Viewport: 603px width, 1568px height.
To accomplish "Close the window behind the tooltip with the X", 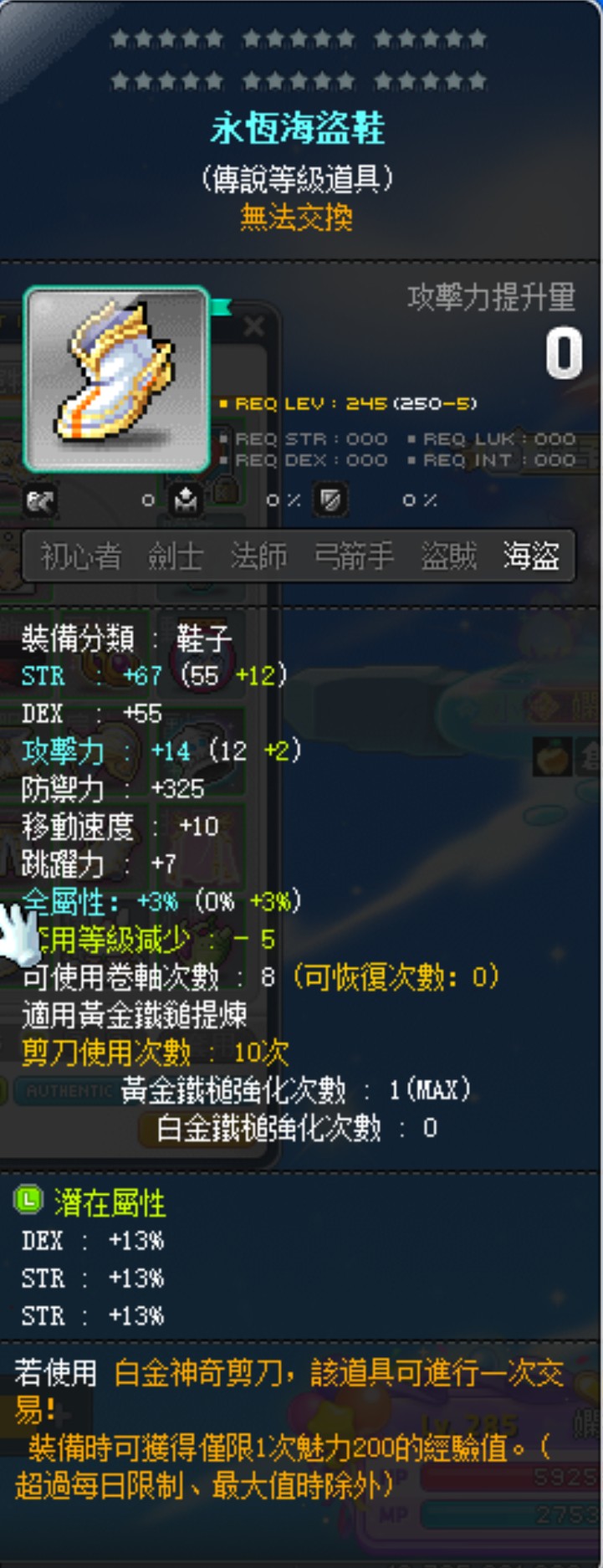I will pyautogui.click(x=253, y=326).
